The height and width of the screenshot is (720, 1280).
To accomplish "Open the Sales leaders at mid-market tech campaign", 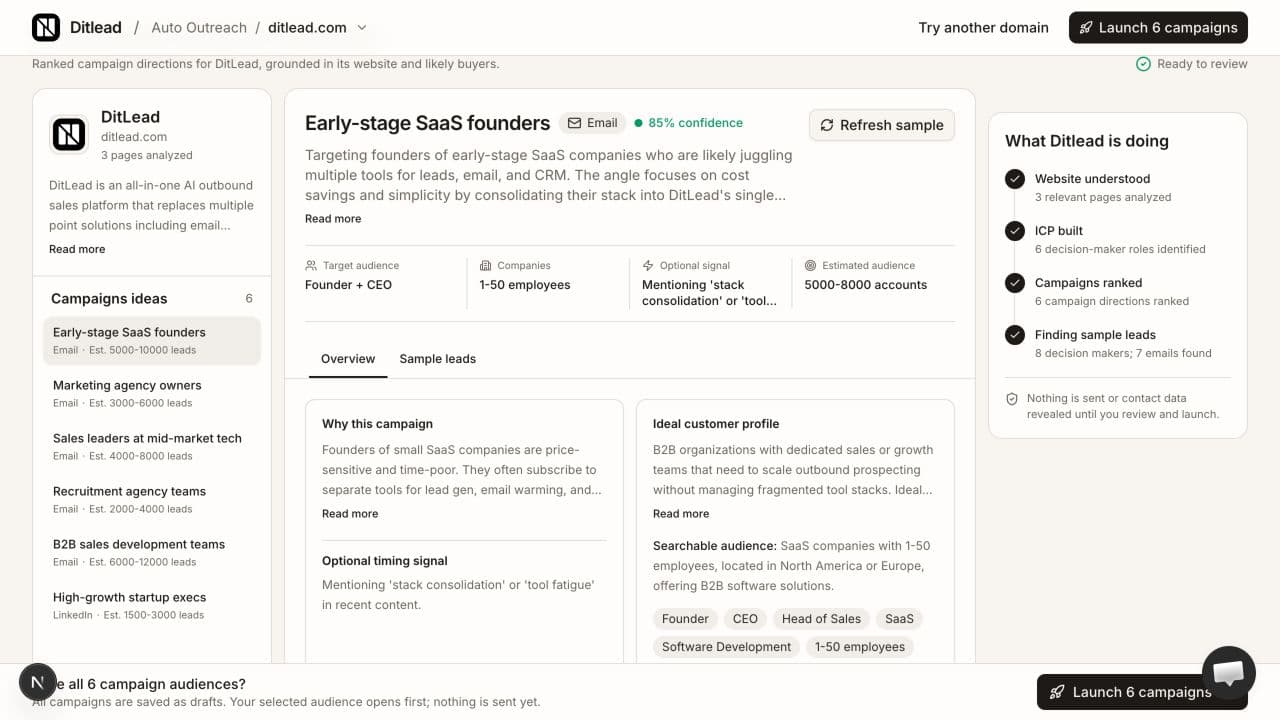I will pos(152,447).
